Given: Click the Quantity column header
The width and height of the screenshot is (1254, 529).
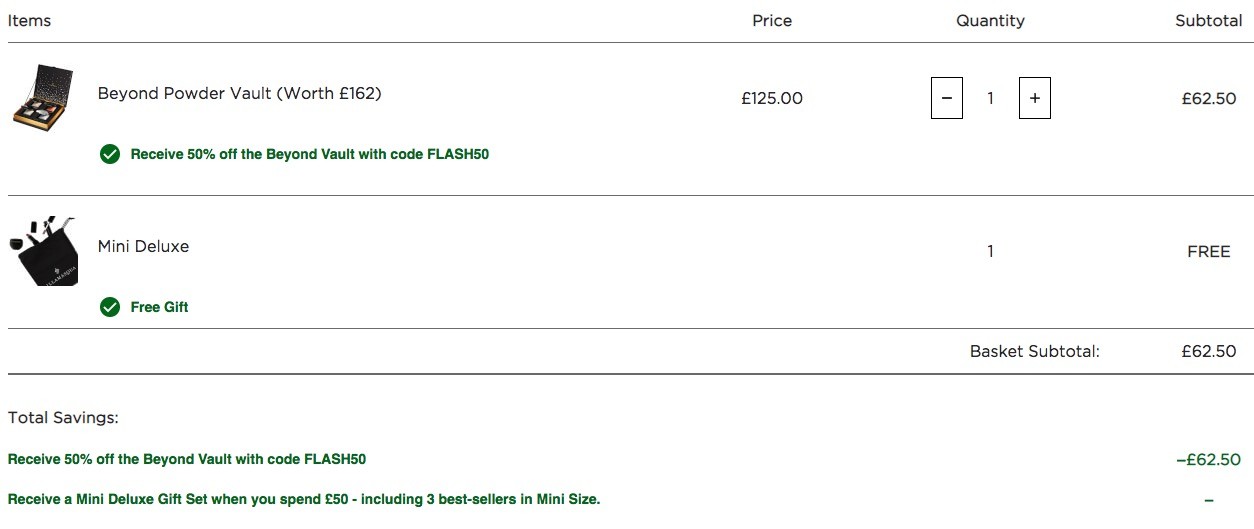Looking at the screenshot, I should (x=990, y=20).
